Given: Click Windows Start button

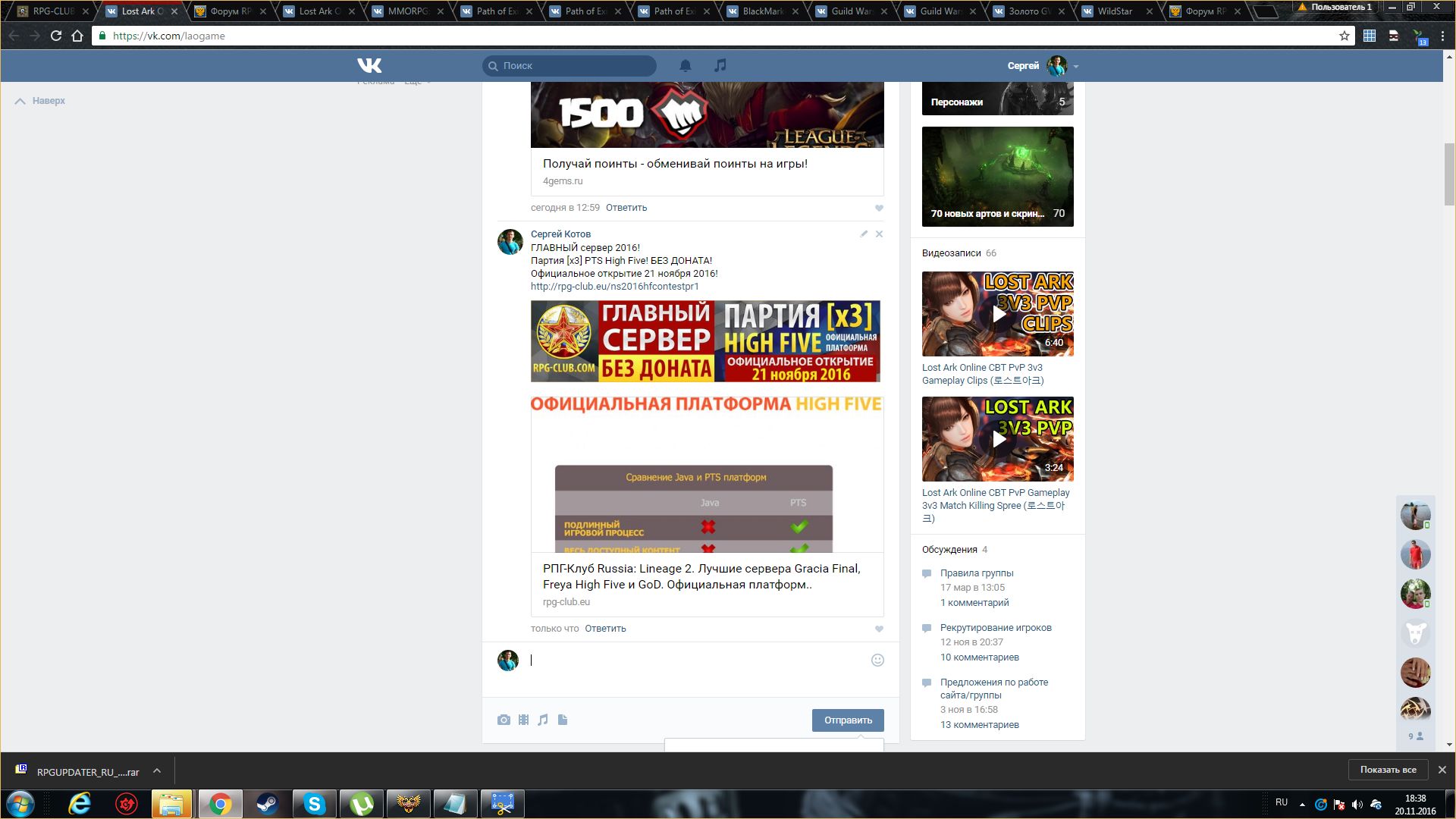Looking at the screenshot, I should tap(20, 804).
